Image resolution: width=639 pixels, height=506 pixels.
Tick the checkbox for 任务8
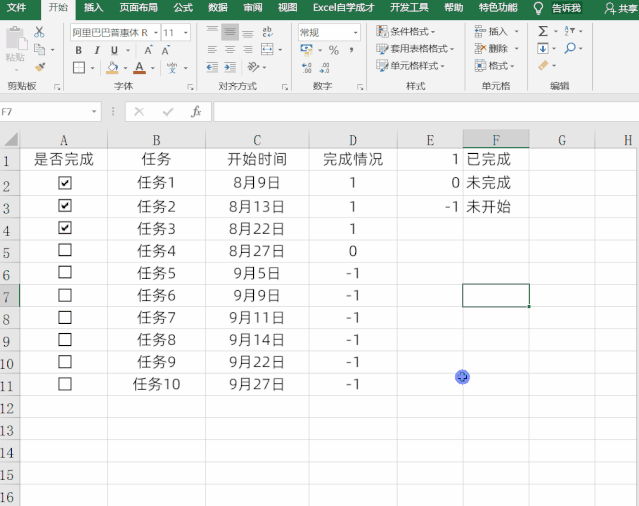tap(65, 339)
